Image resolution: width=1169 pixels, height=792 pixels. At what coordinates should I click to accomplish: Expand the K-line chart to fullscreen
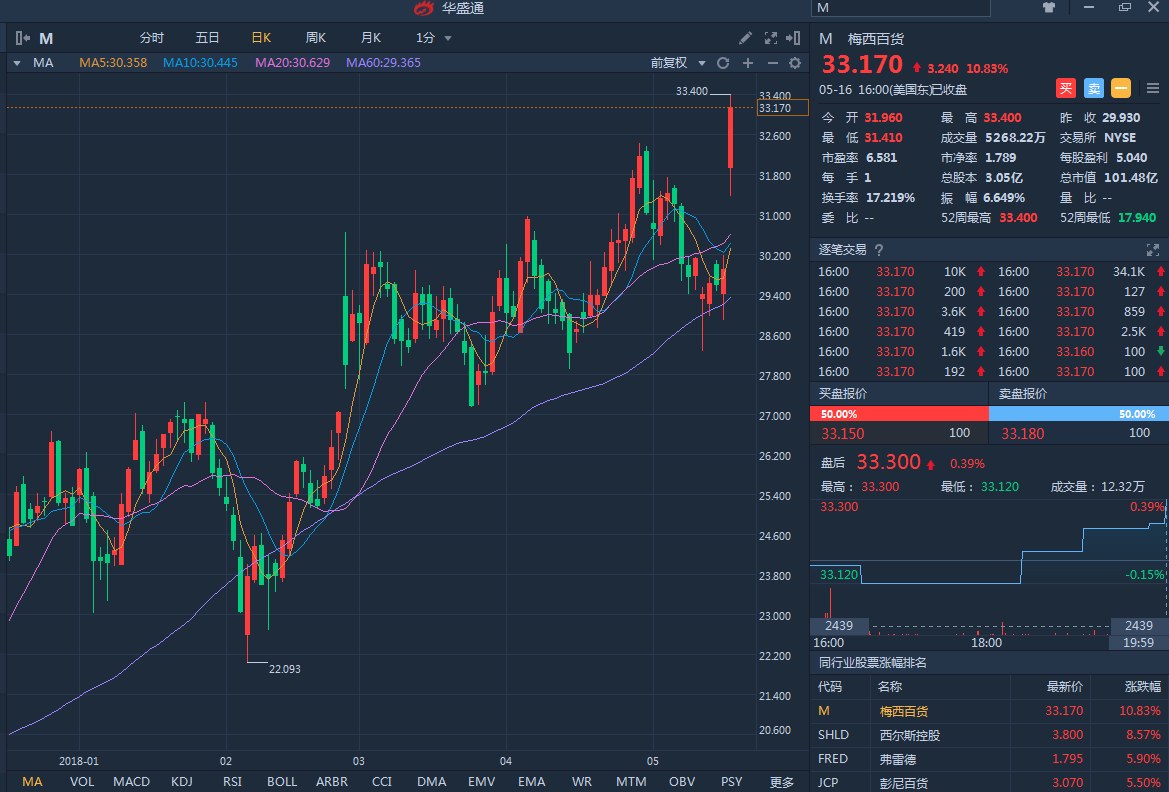click(x=771, y=38)
